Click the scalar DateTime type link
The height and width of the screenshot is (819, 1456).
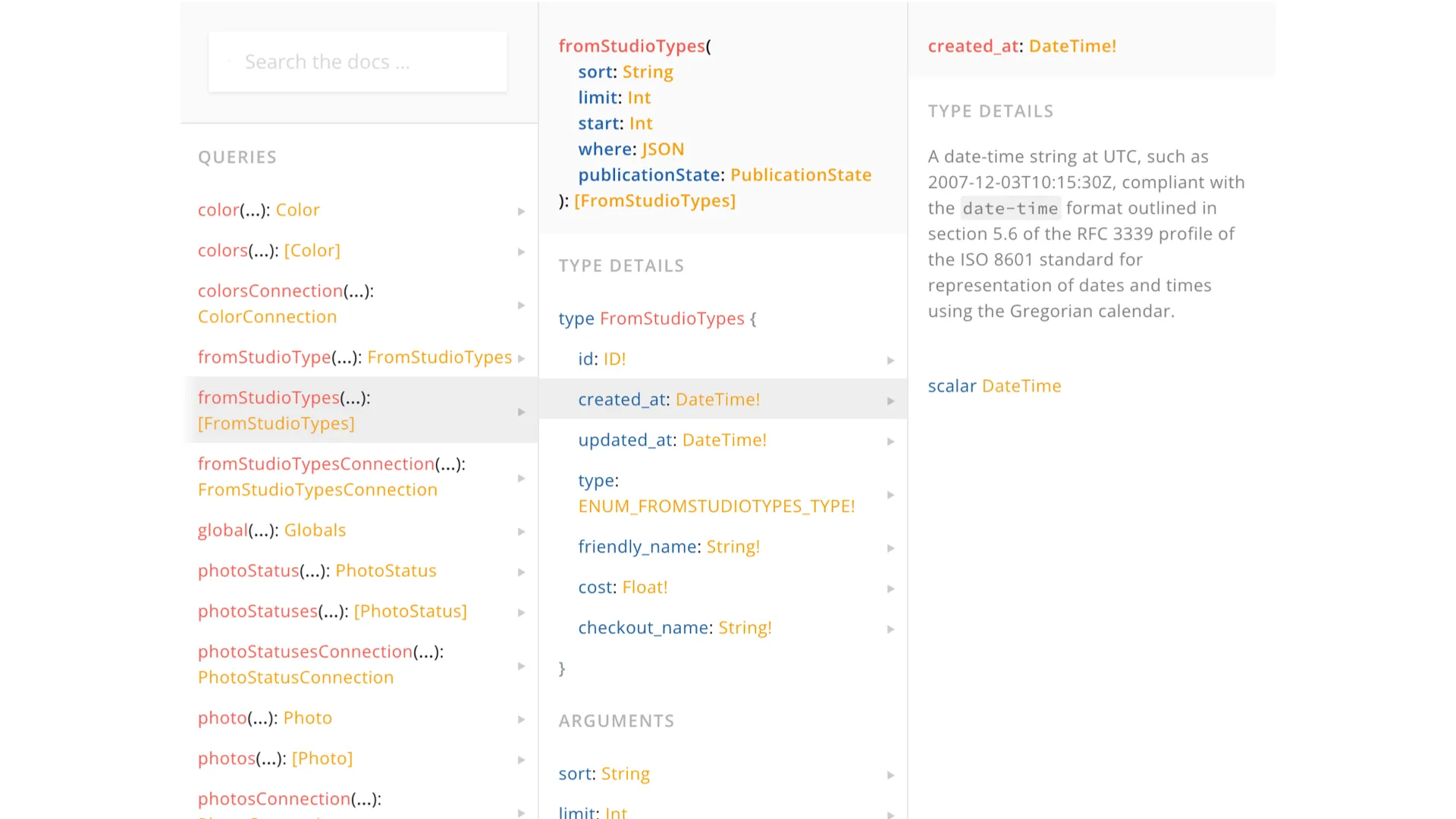click(x=1021, y=386)
